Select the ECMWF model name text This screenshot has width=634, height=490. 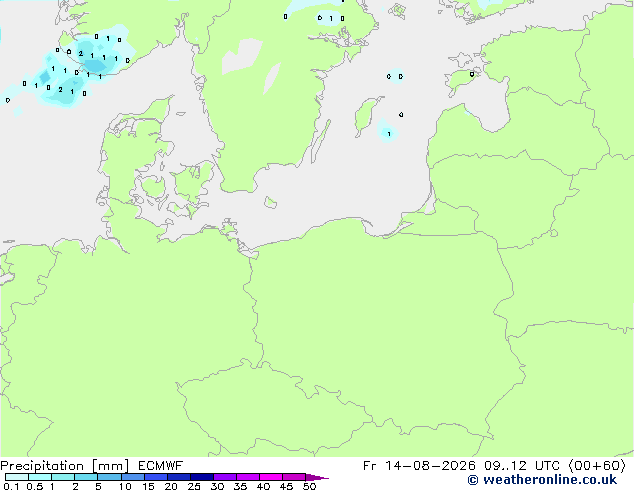point(161,466)
